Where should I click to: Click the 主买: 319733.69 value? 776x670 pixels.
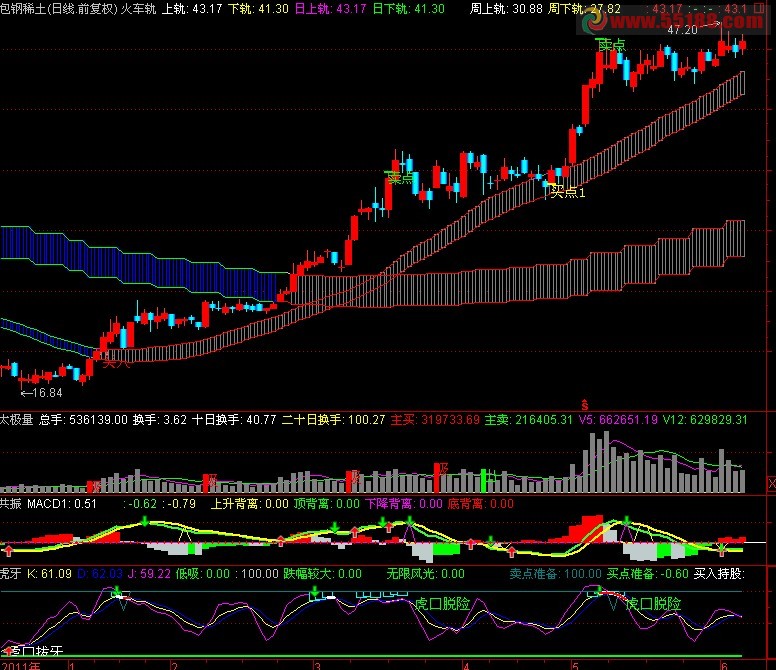[435, 420]
